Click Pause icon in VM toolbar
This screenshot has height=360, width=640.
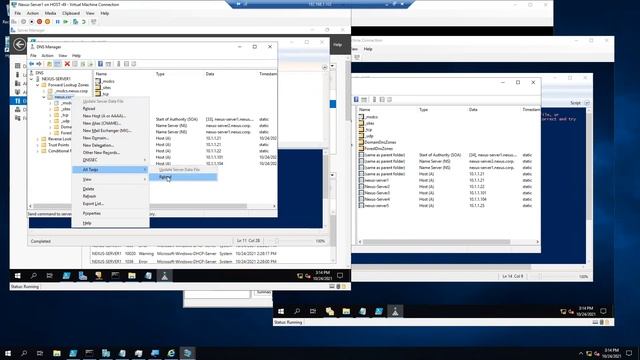(58, 22)
